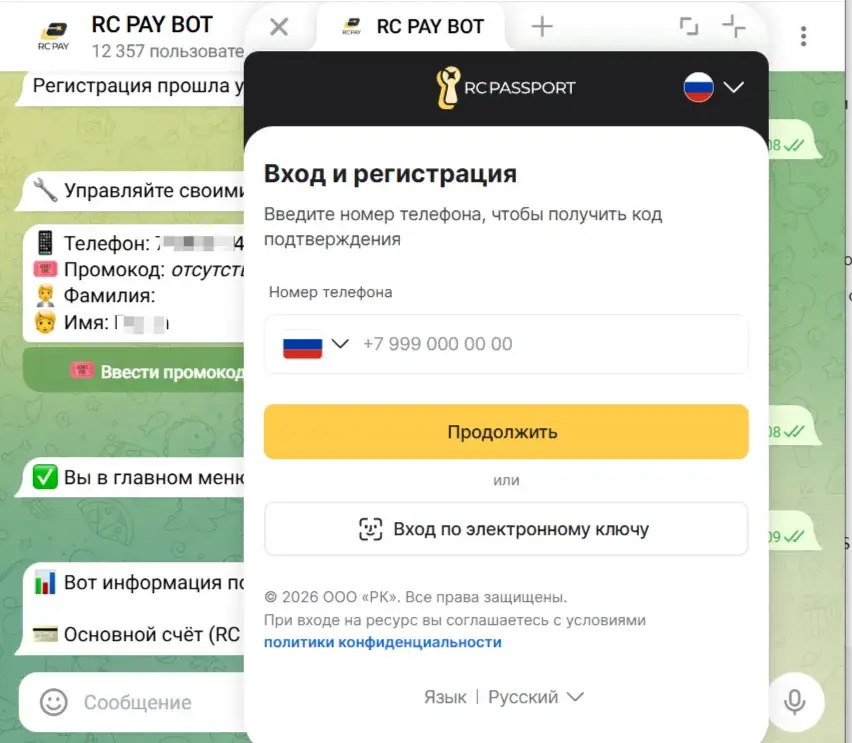Click the face-scan icon on the electronic key button

click(x=371, y=529)
